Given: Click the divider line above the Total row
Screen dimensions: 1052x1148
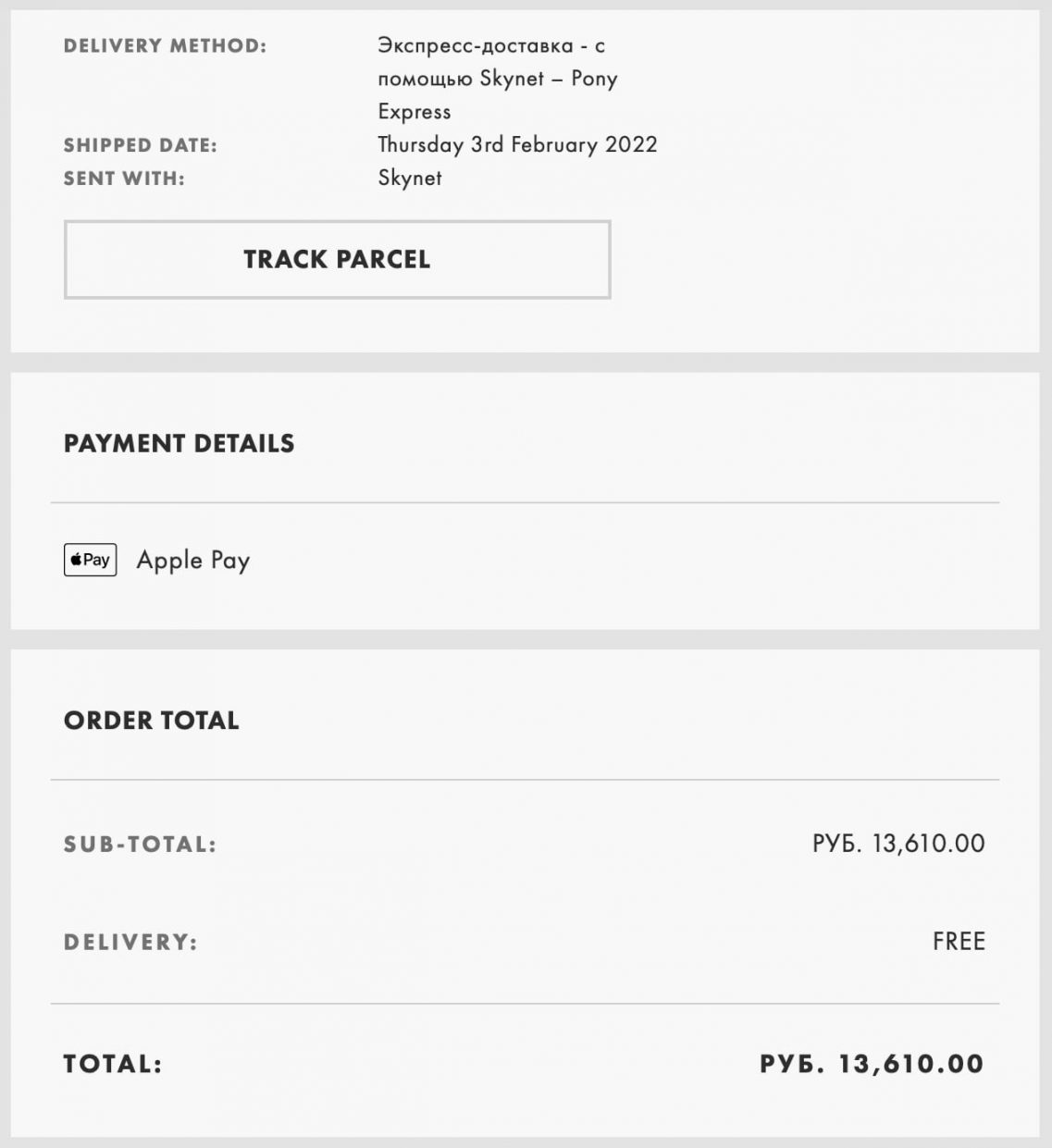Looking at the screenshot, I should tap(525, 1004).
